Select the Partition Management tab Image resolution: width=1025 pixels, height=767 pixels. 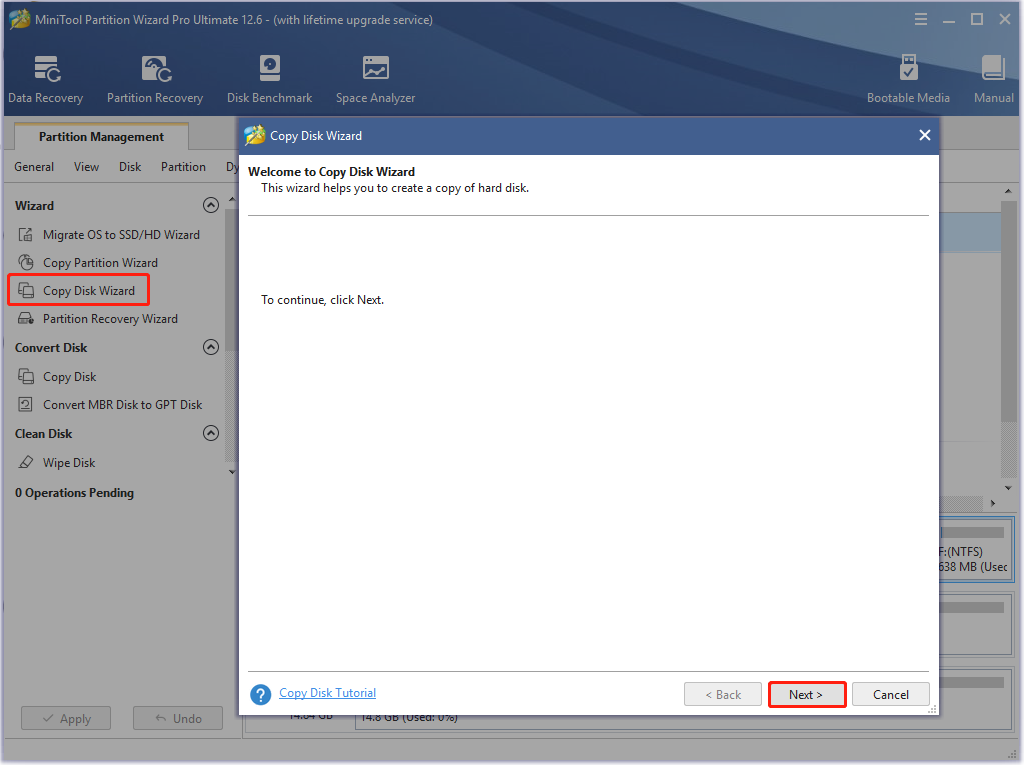101,137
